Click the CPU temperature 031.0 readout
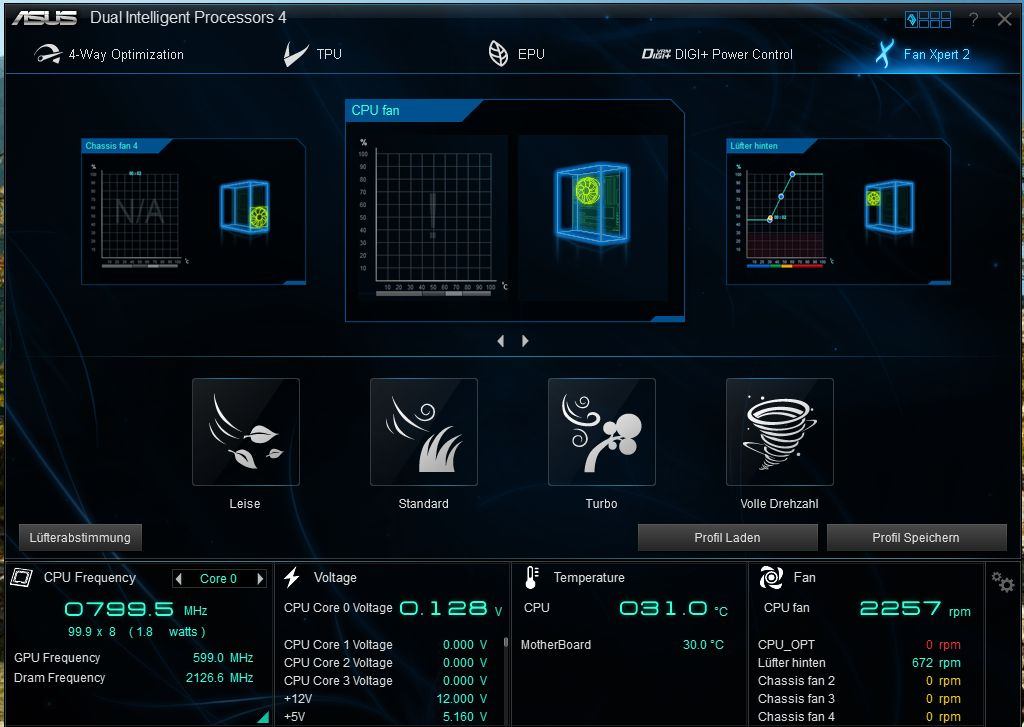 [x=673, y=609]
